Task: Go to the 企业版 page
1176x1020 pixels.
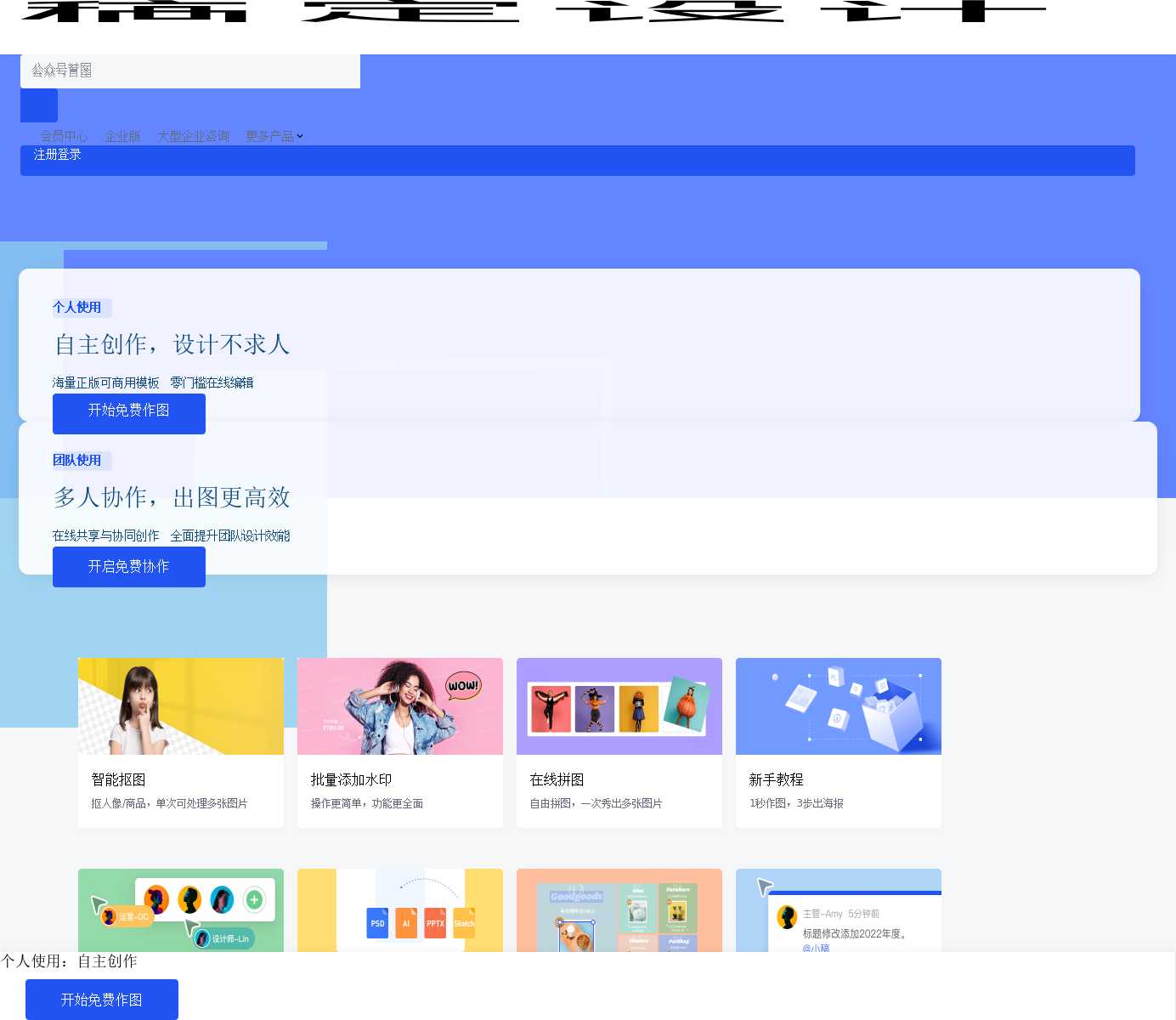Action: 122,136
